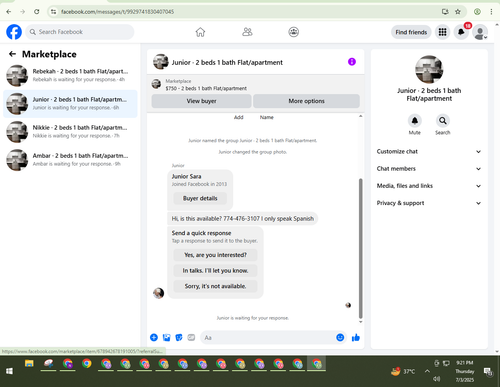Open File Explorer from the taskbar
The image size is (500, 387).
coord(29,364)
